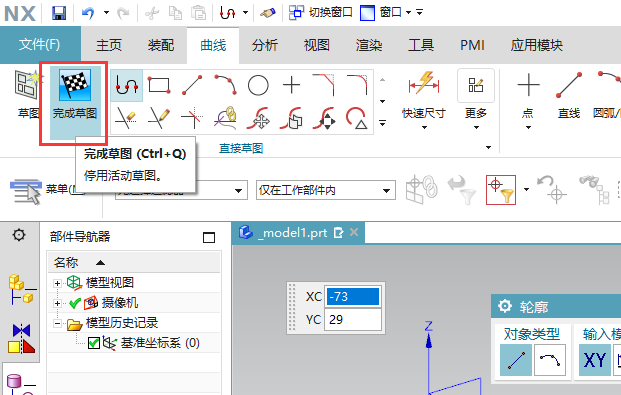Select the Derived curve tool with chain icon
Viewport: 621px width, 395px height.
pos(225,118)
